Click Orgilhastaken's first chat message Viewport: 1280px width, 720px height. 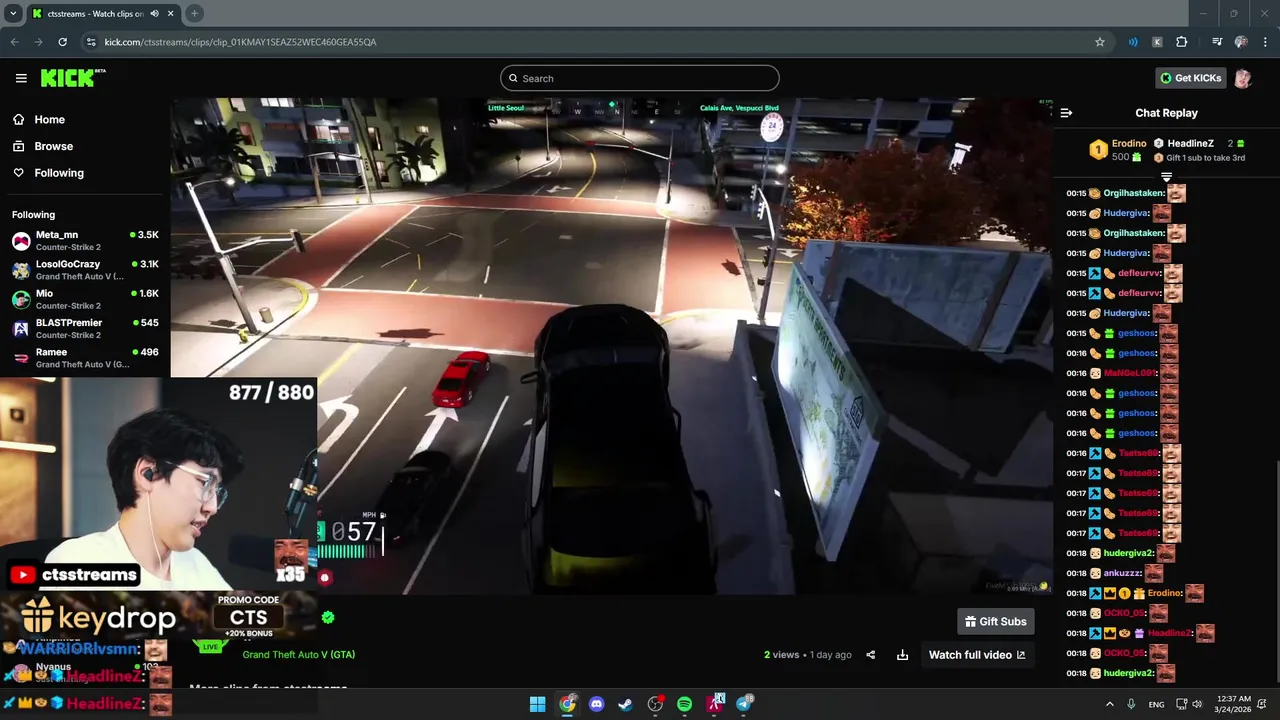tap(1126, 193)
